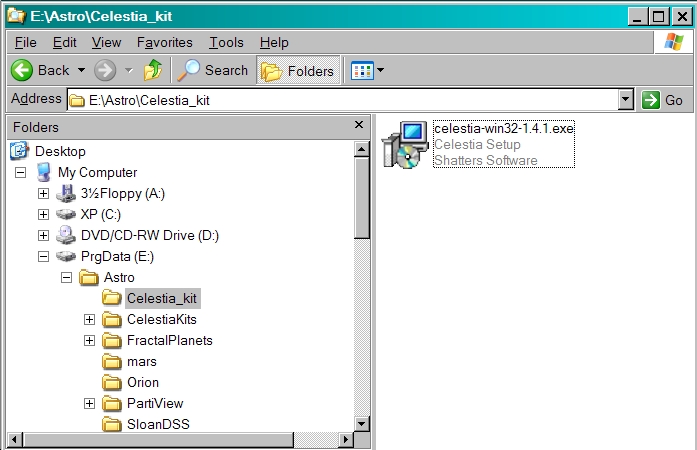Click the SloanDSS folder icon
Screen dimensions: 697x450
(112, 424)
